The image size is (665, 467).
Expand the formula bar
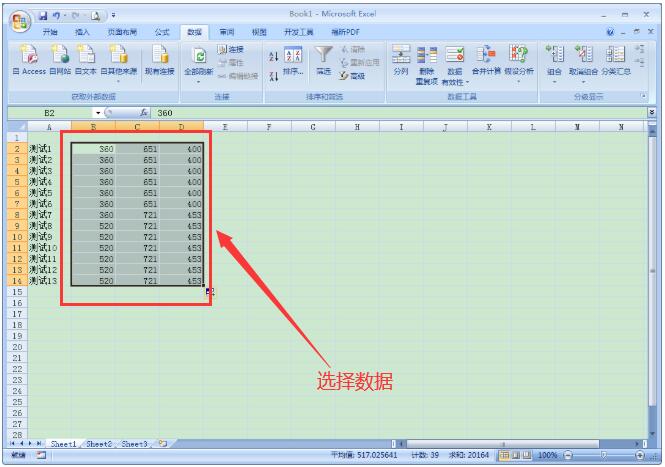pos(652,112)
